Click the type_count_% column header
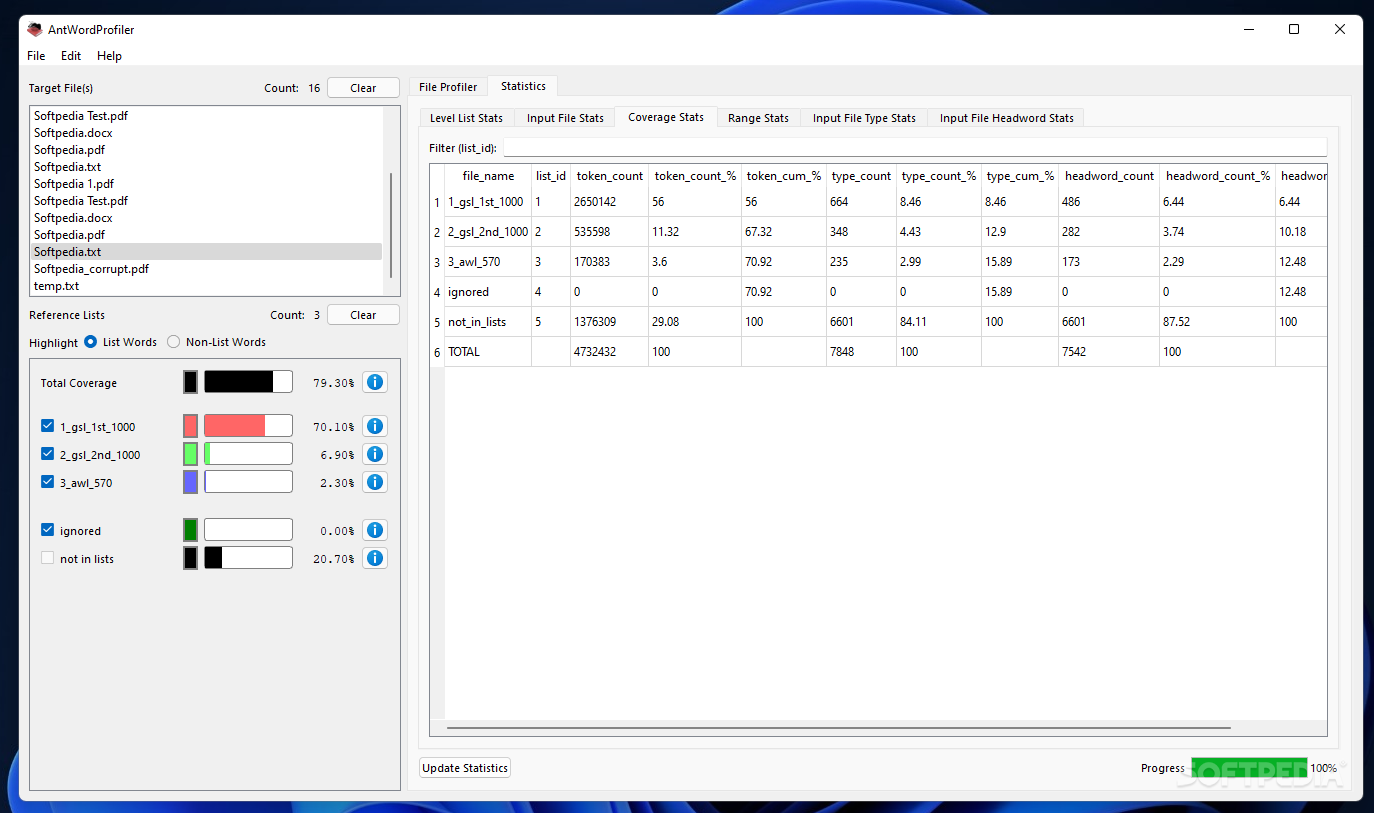 [939, 176]
